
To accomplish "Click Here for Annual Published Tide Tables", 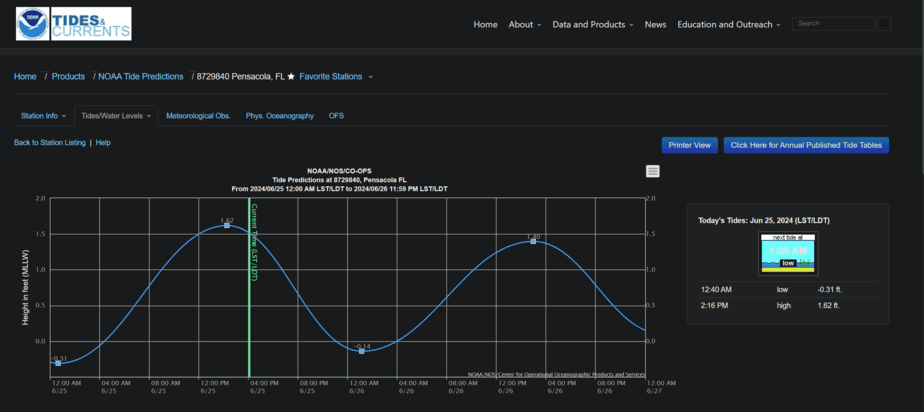I will (806, 145).
